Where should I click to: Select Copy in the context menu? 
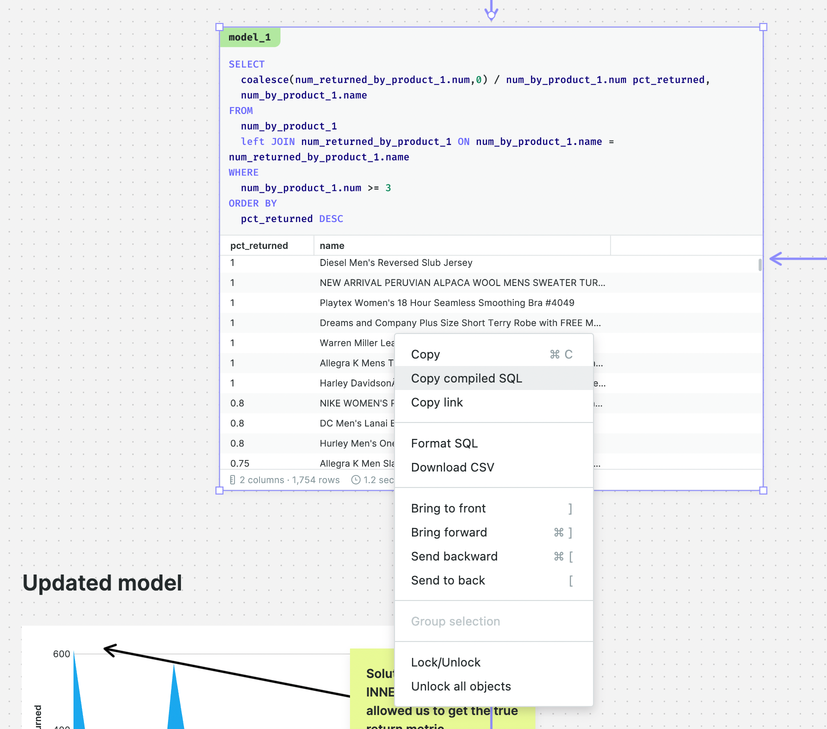[x=425, y=354]
